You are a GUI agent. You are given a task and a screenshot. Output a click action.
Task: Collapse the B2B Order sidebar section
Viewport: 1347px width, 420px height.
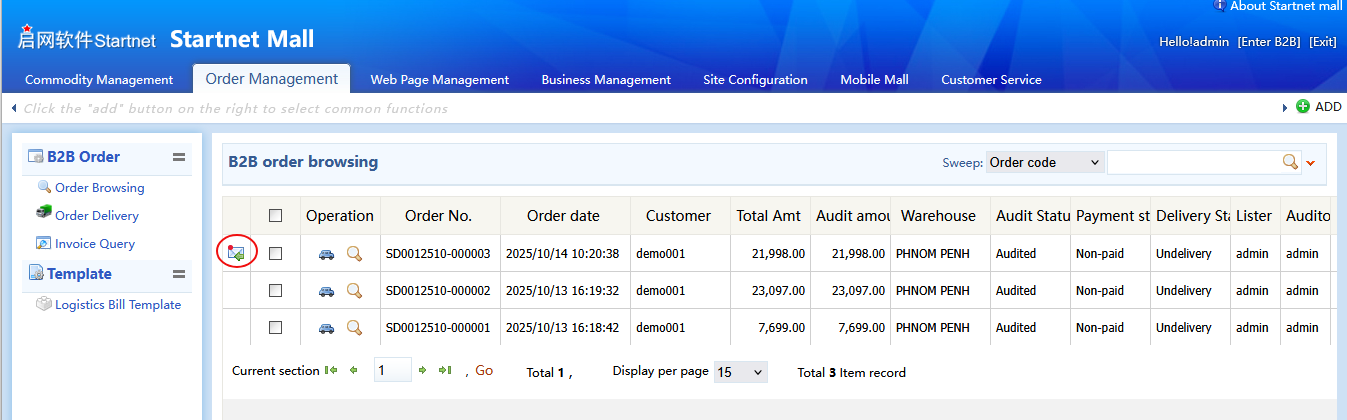point(179,157)
